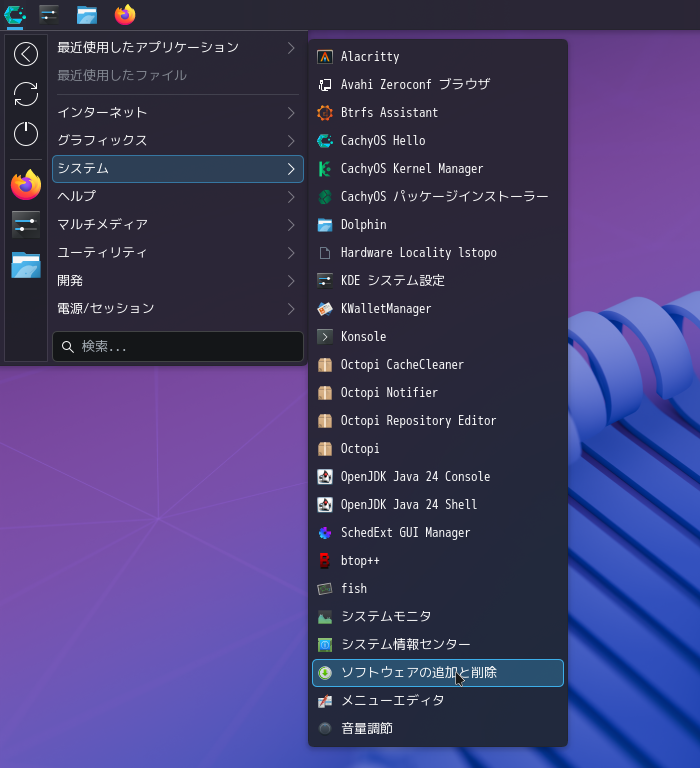
Task: Expand the グラフィックス category chevron
Action: (x=291, y=141)
